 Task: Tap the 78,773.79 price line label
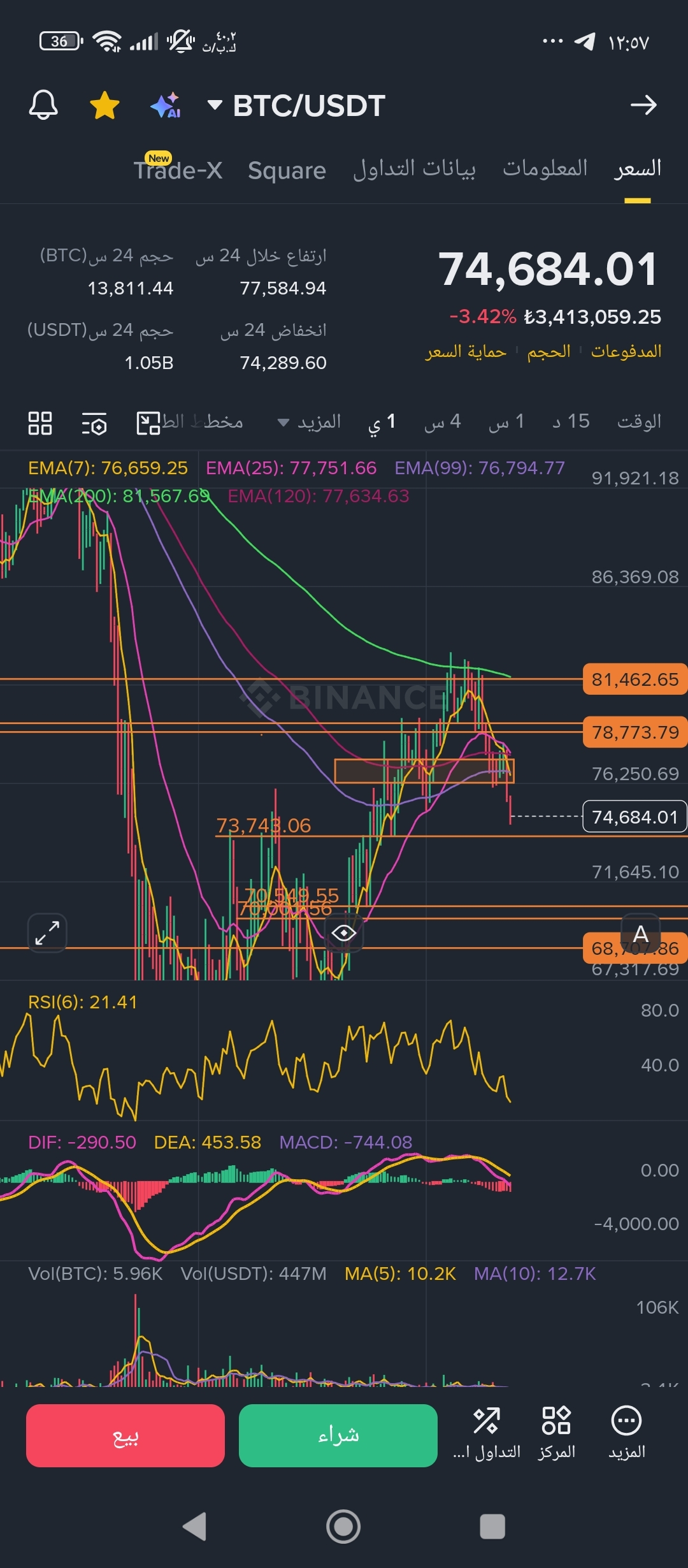point(635,732)
